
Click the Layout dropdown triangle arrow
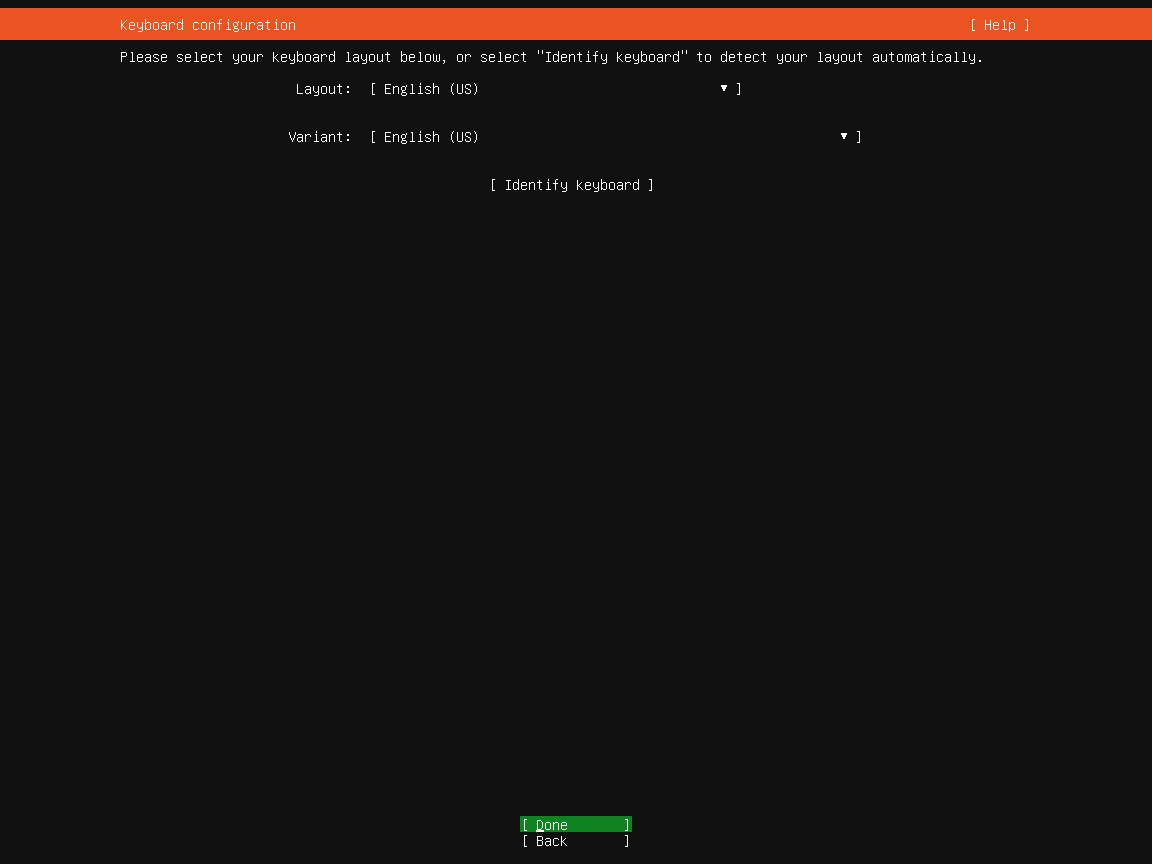[x=724, y=89]
